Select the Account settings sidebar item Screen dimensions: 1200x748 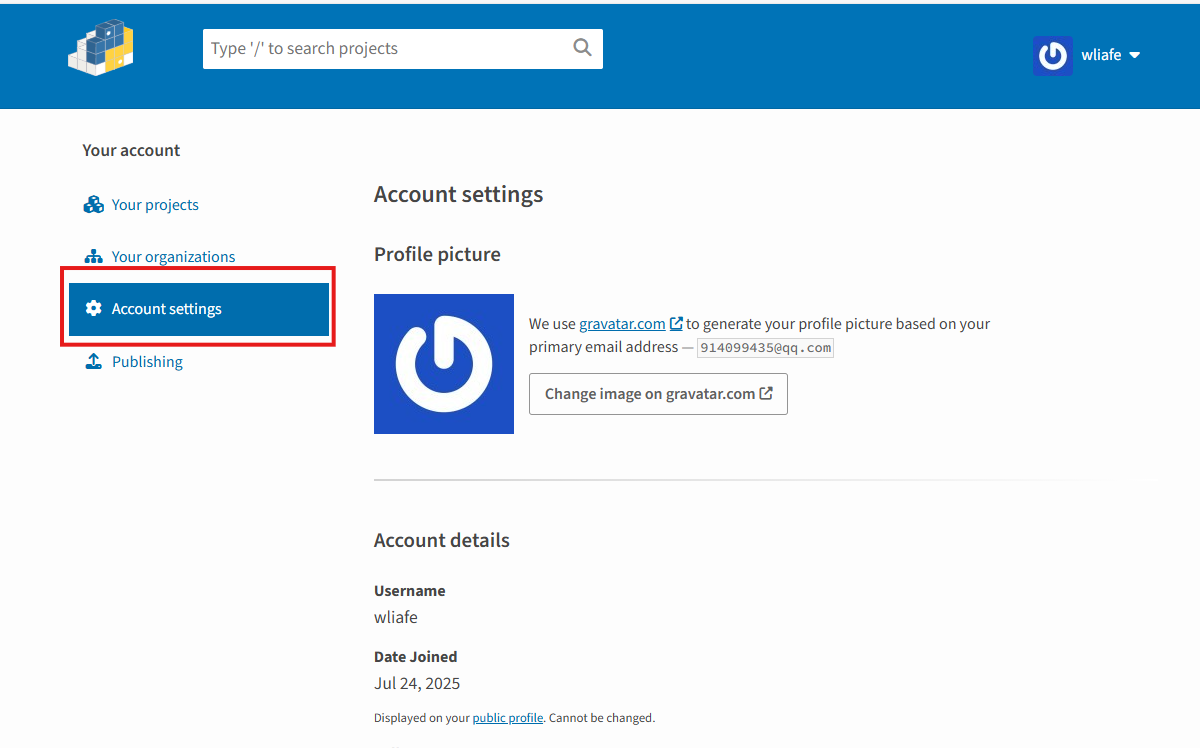[167, 309]
